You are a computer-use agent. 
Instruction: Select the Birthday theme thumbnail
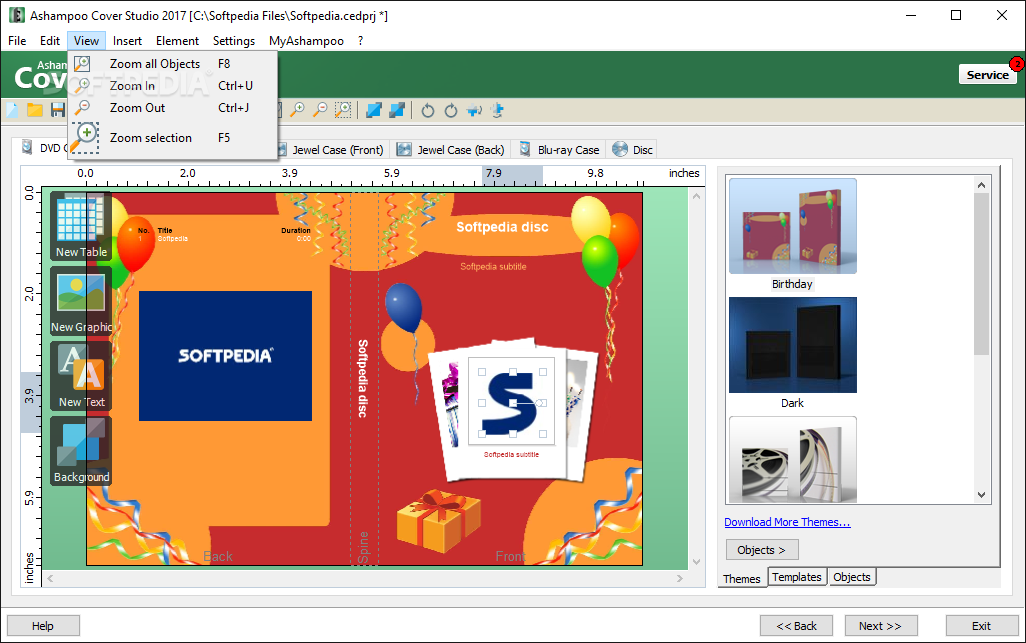click(x=792, y=226)
